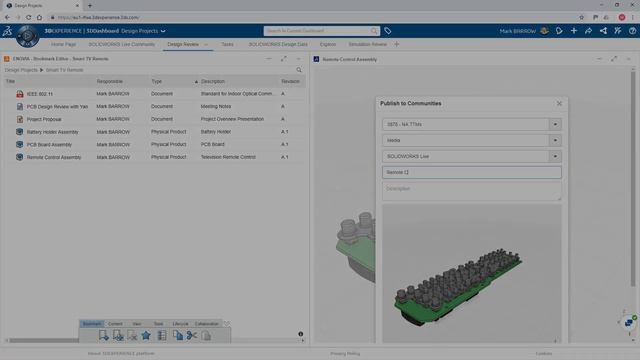640x360 pixels.
Task: Select the PCB Board Assembly row title
Action: coord(49,144)
